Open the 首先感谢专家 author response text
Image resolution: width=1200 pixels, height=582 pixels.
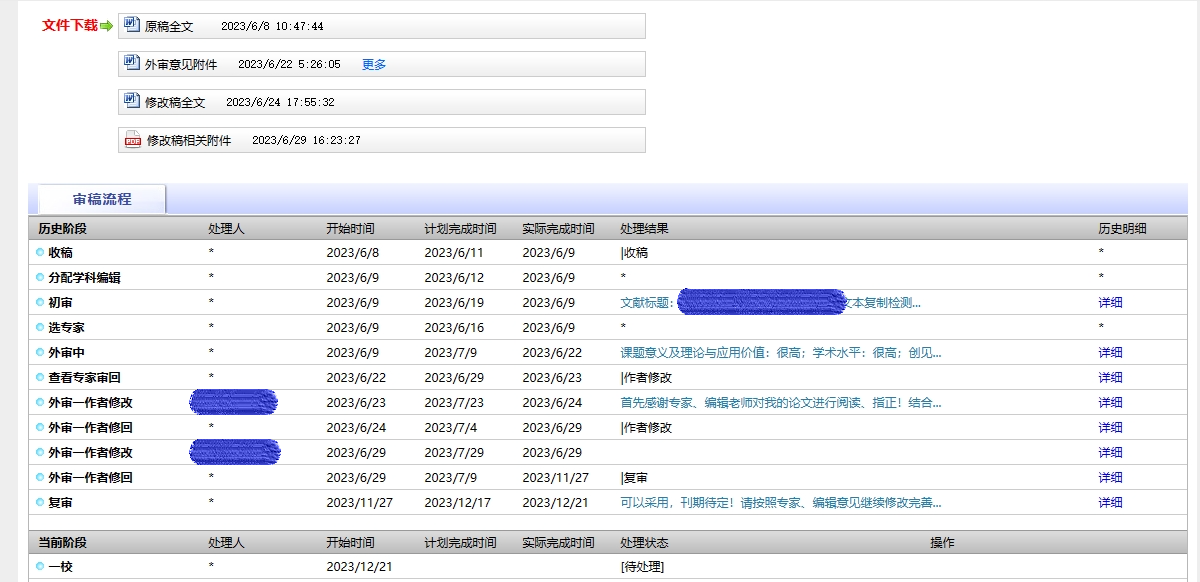tap(780, 403)
